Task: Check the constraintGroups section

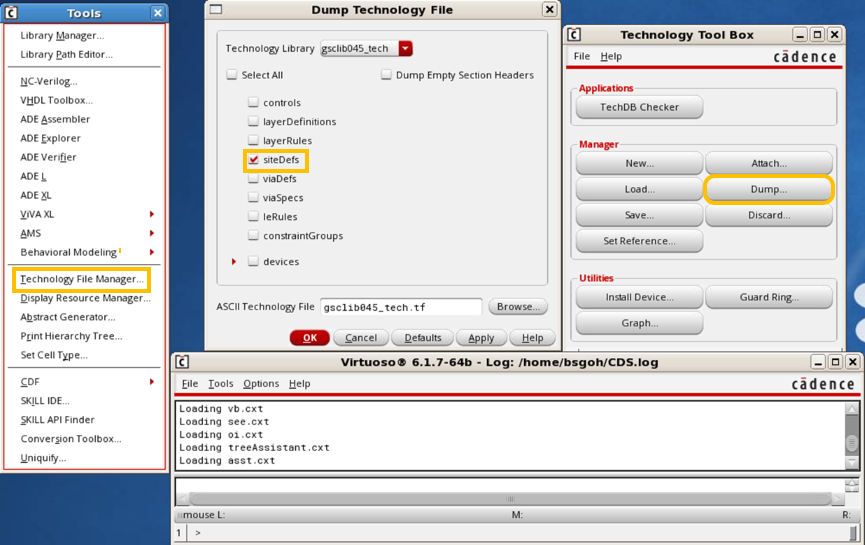Action: (253, 236)
